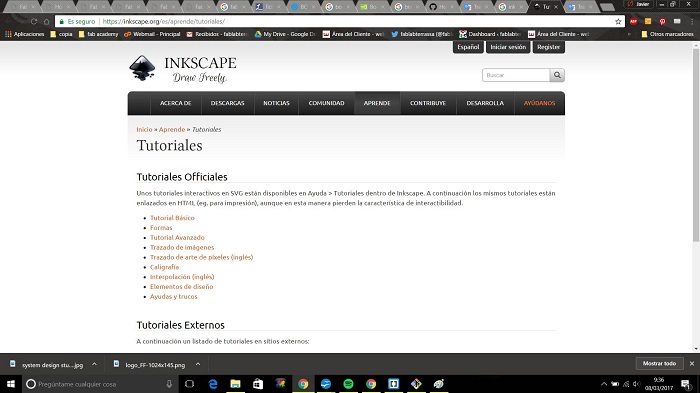Open the DESARROLLA menu
The image size is (700, 393).
485,103
